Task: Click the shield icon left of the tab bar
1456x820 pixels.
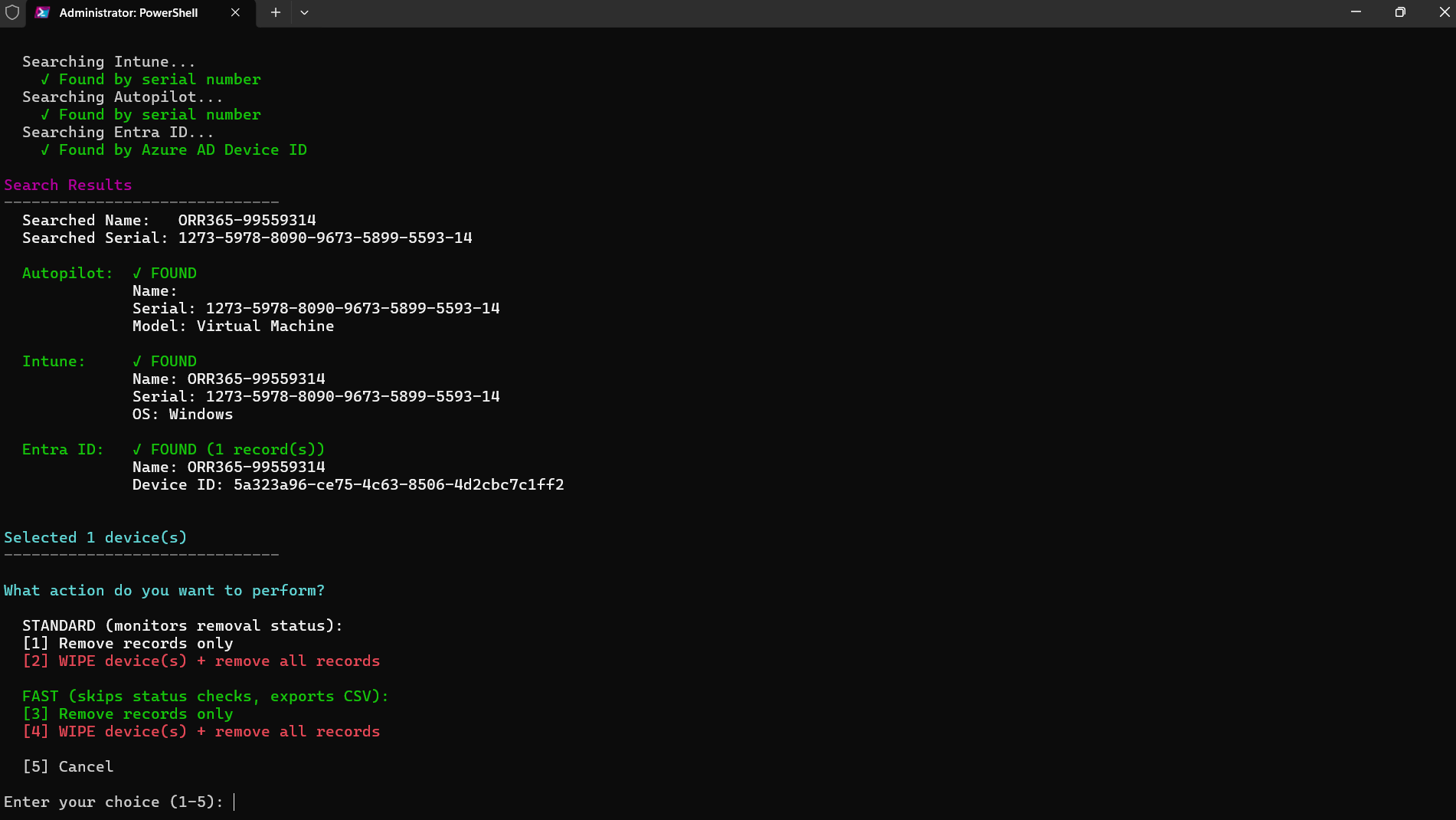Action: point(11,12)
